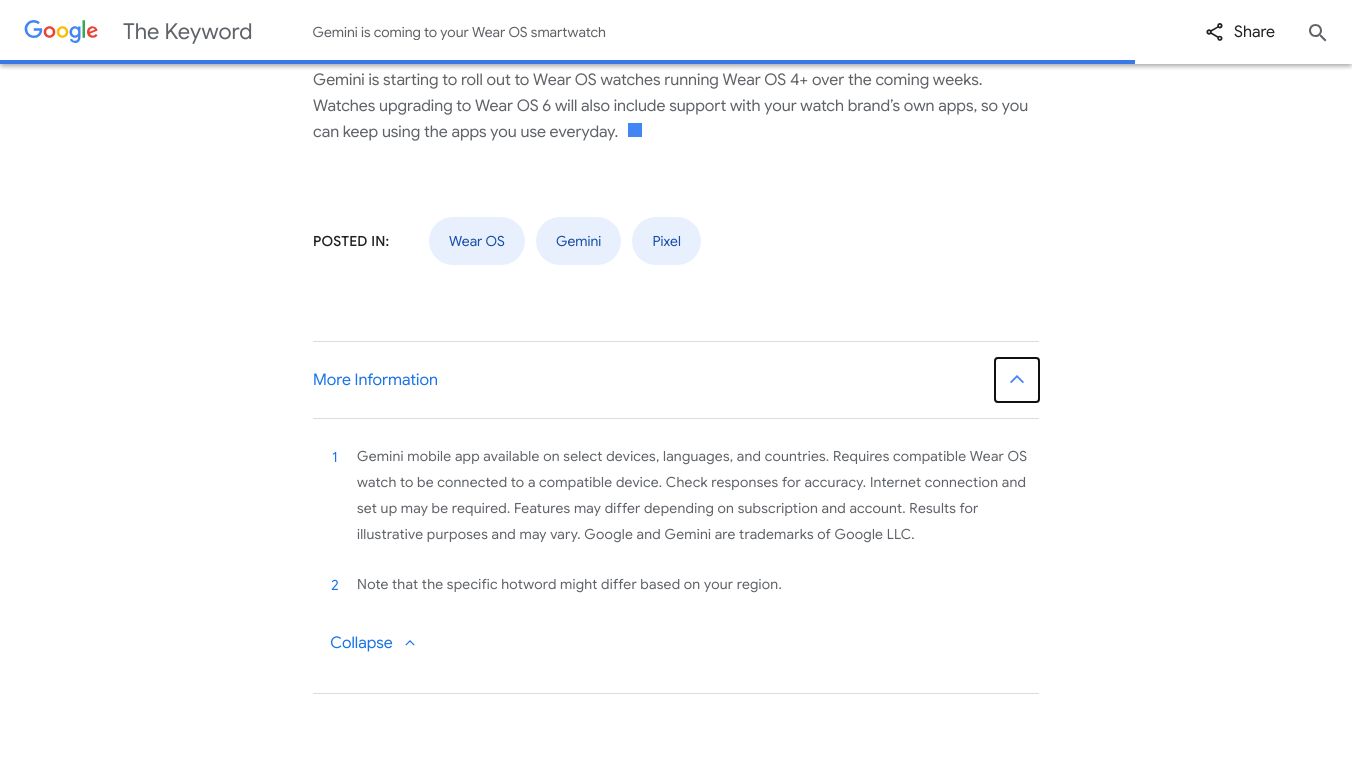Click the More Information heading
Viewport: 1352px width, 760px height.
[x=375, y=380]
